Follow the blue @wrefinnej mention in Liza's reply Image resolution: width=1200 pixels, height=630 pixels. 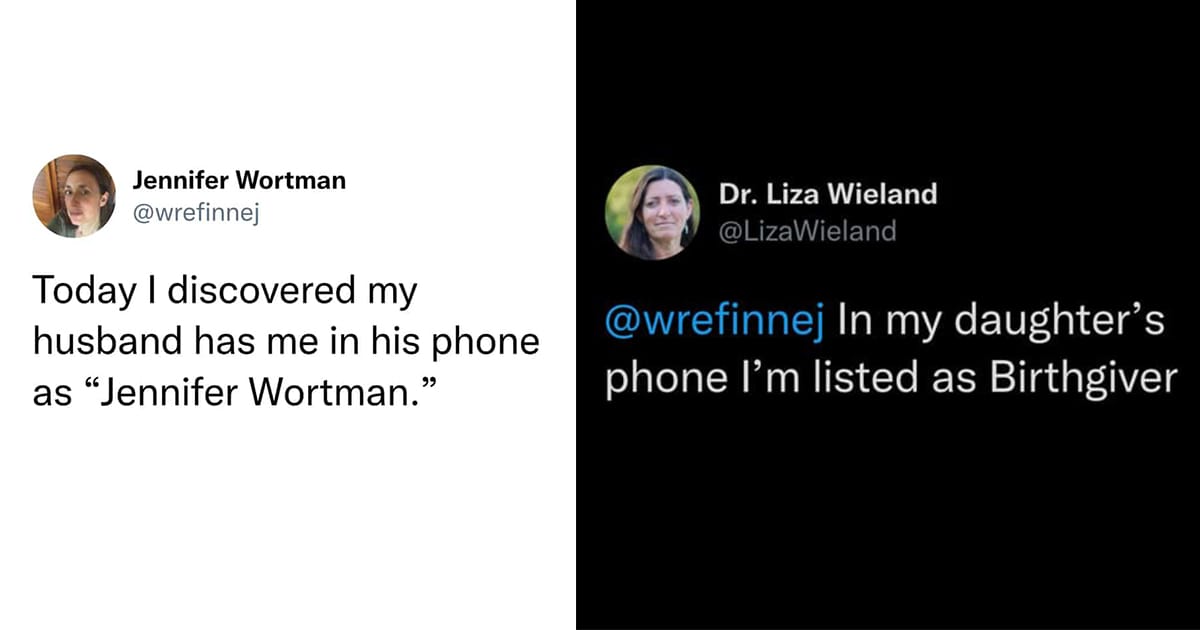pyautogui.click(x=715, y=325)
